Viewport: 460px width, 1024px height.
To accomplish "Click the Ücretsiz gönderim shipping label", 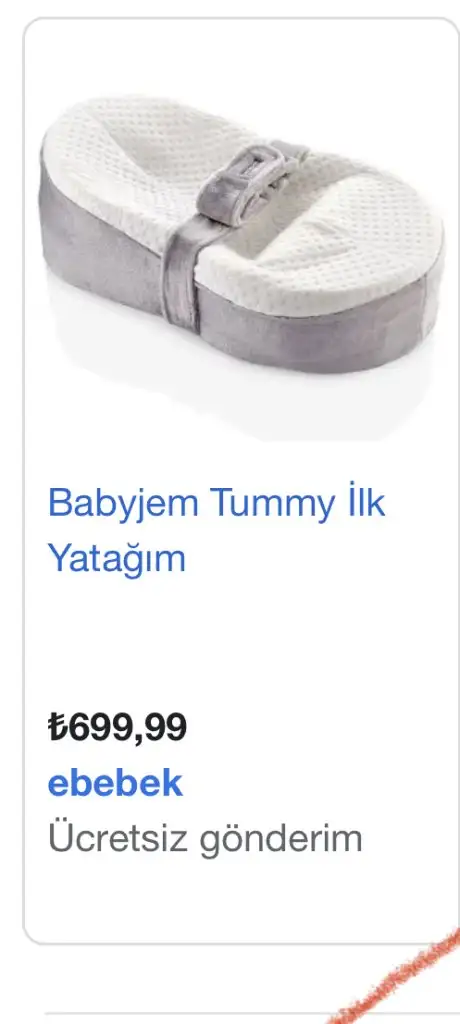I will point(205,839).
